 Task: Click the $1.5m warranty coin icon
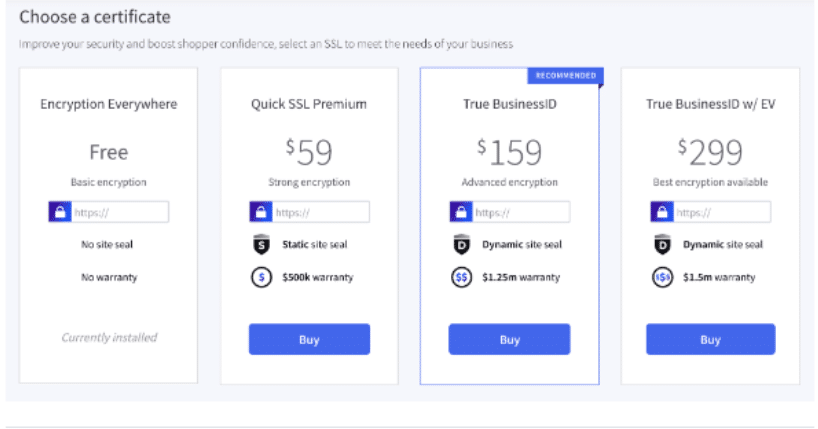click(x=662, y=277)
